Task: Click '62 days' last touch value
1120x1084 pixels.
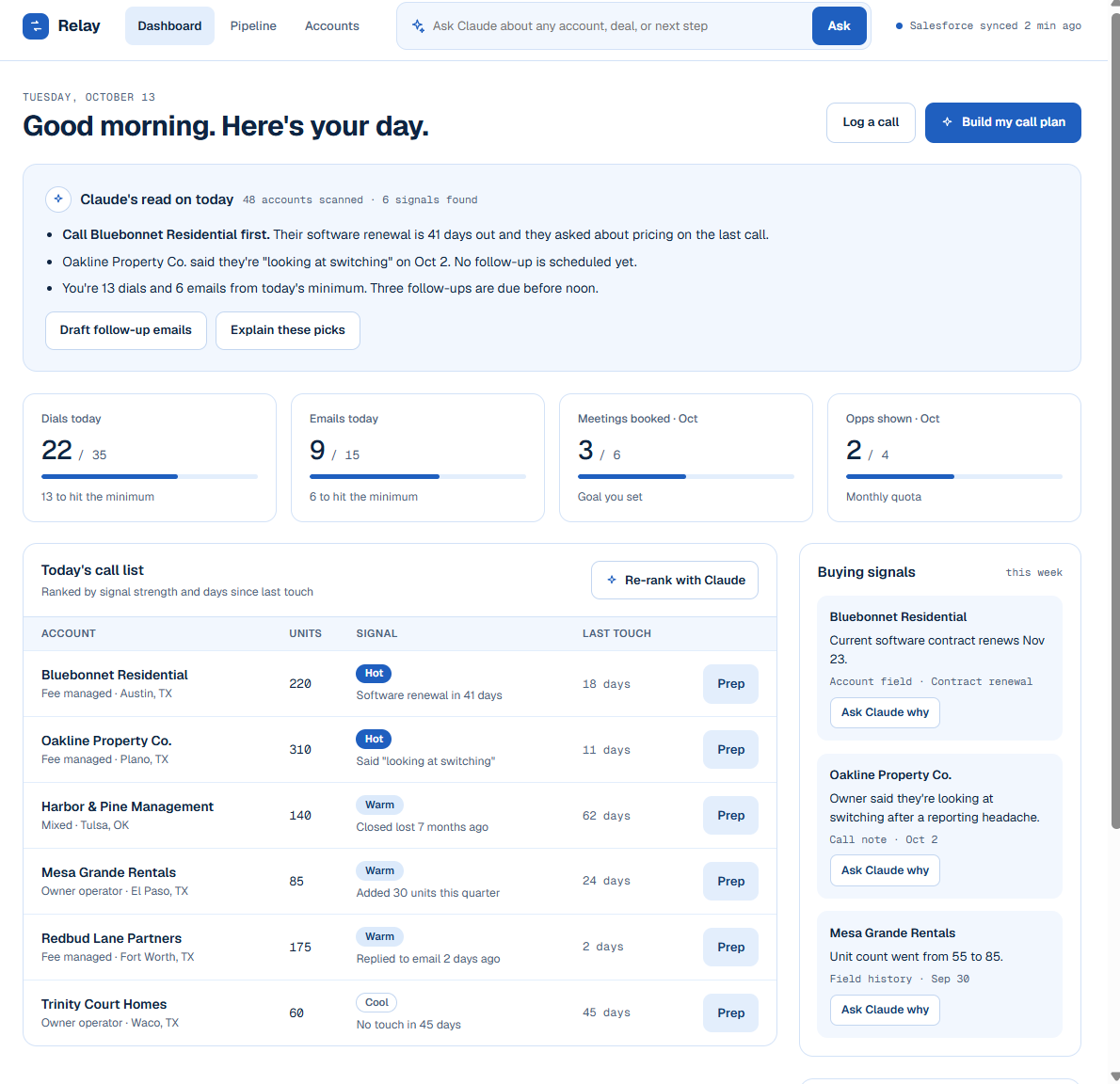Action: tap(606, 816)
